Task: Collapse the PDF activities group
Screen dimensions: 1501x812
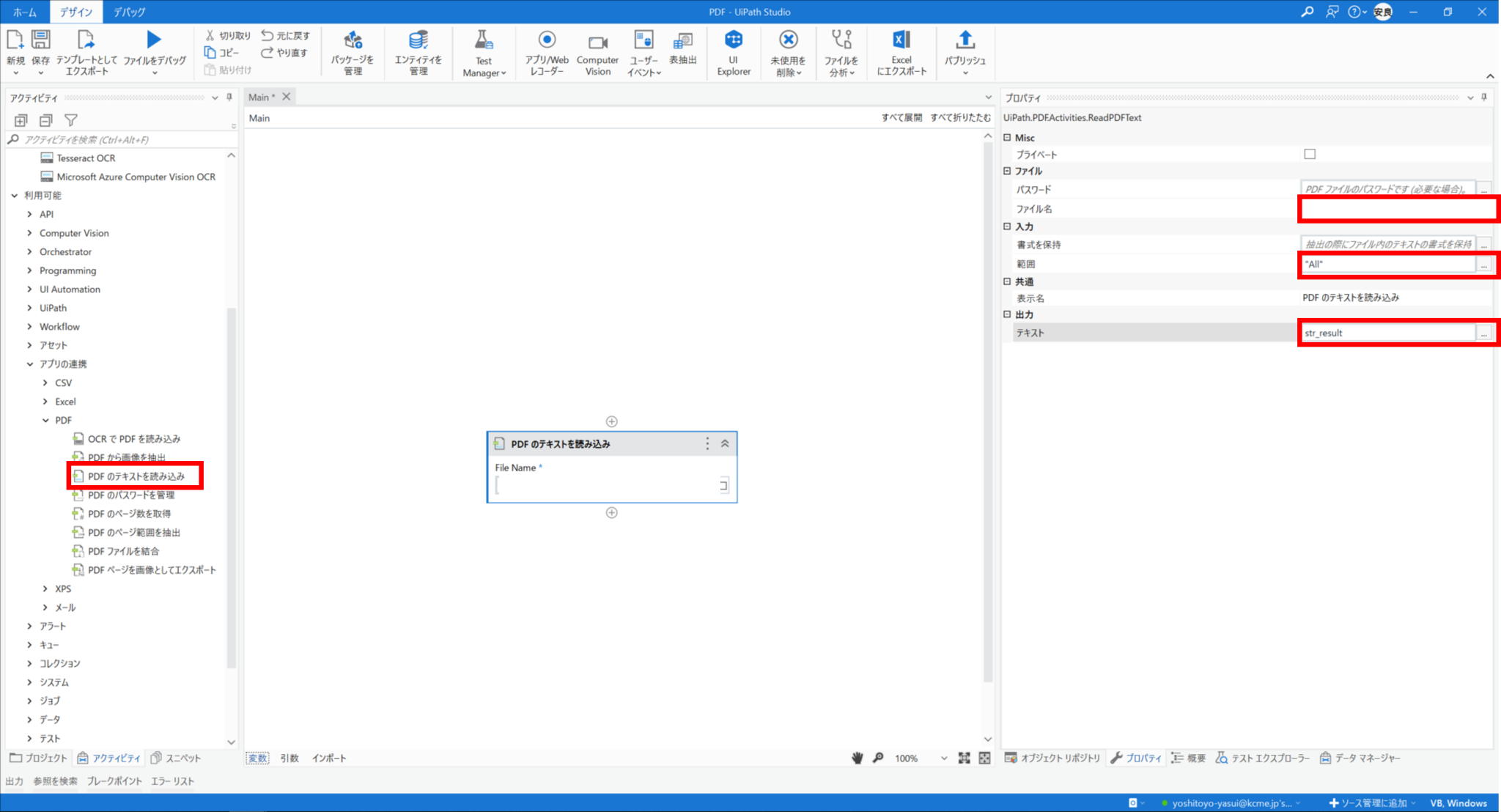Action: [x=45, y=420]
